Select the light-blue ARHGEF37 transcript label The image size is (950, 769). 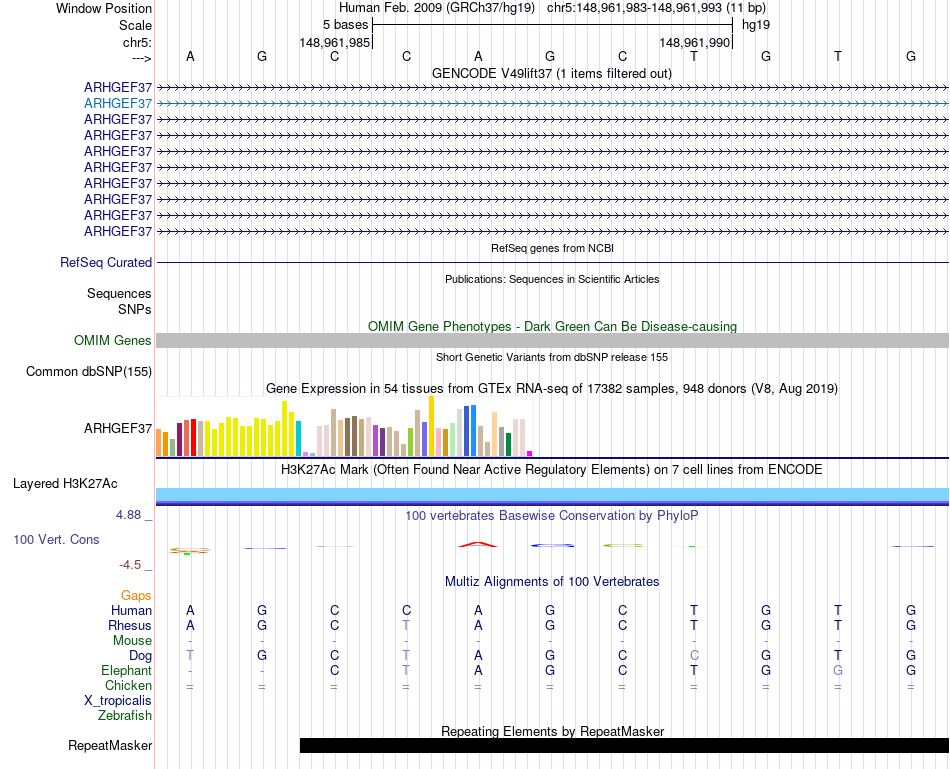pos(118,104)
